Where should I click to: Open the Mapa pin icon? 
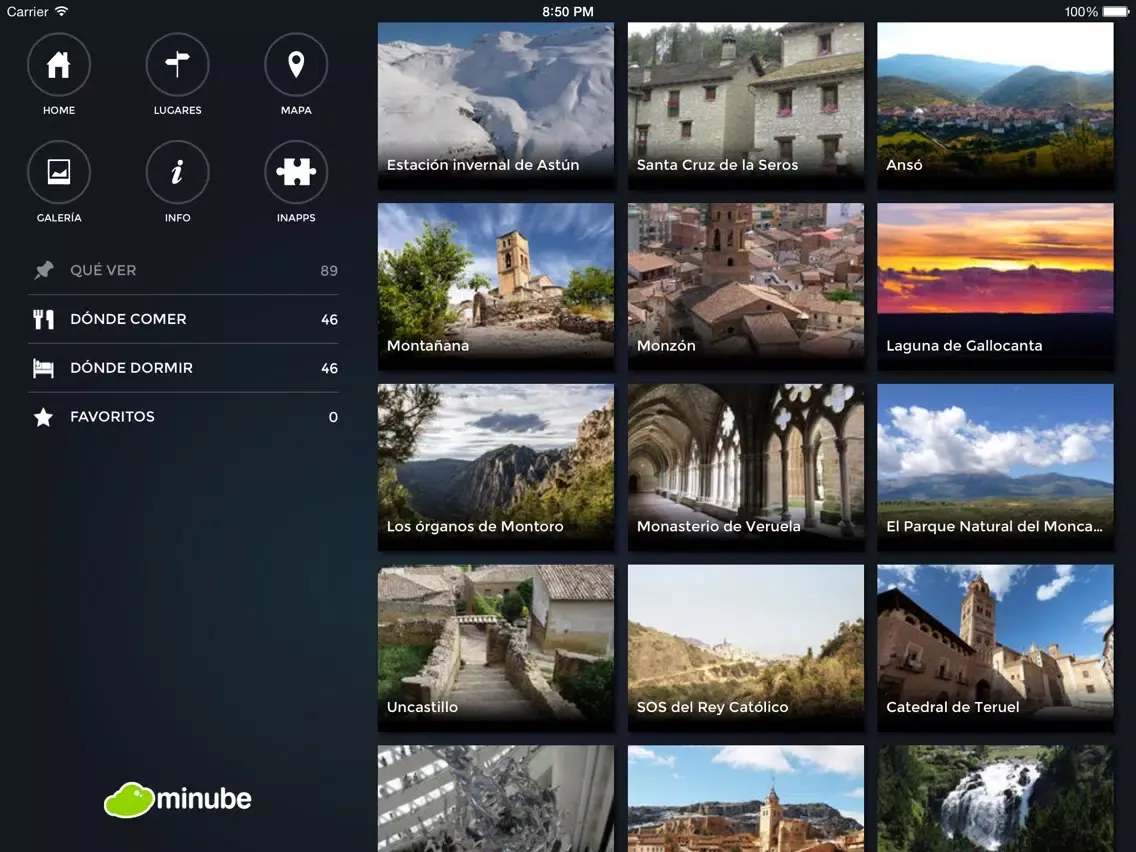(x=296, y=64)
